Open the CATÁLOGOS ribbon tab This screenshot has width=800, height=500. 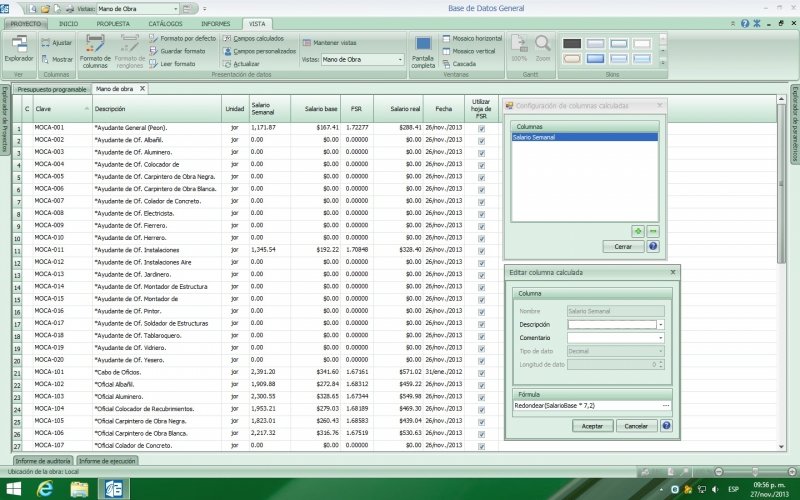(x=165, y=22)
